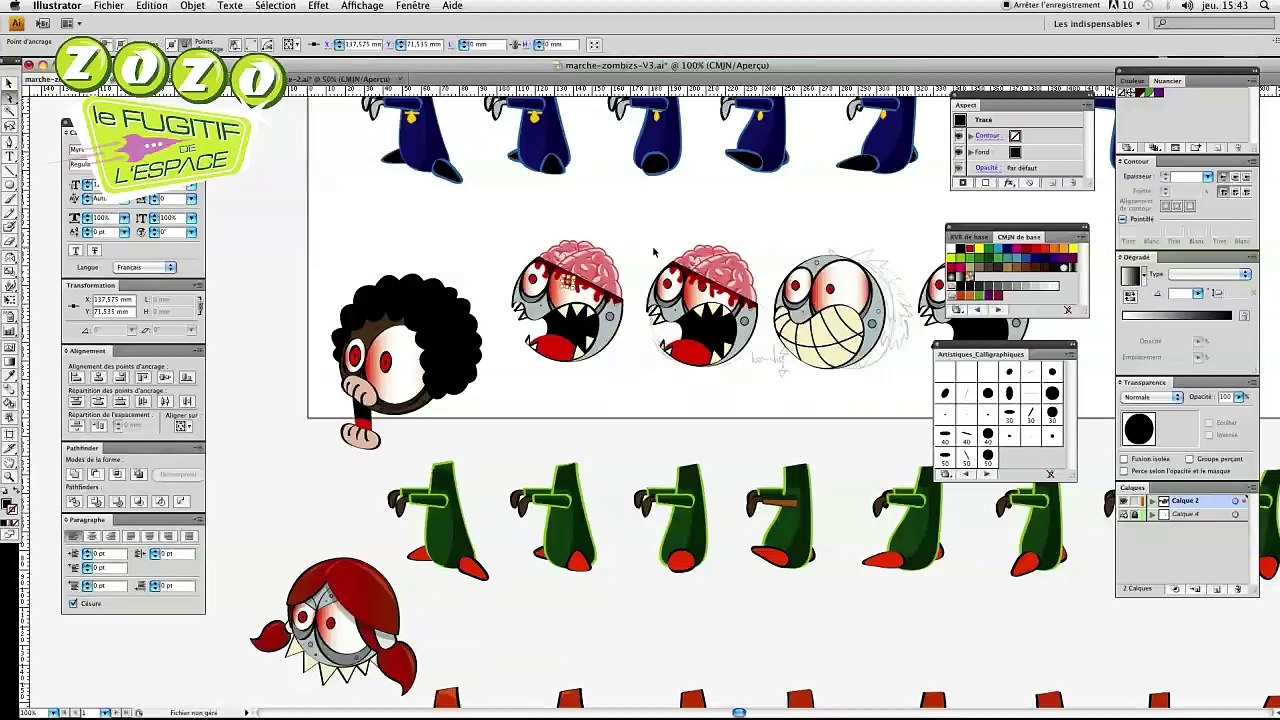
Task: Click the create new layer icon in Calques panel
Action: [1216, 589]
